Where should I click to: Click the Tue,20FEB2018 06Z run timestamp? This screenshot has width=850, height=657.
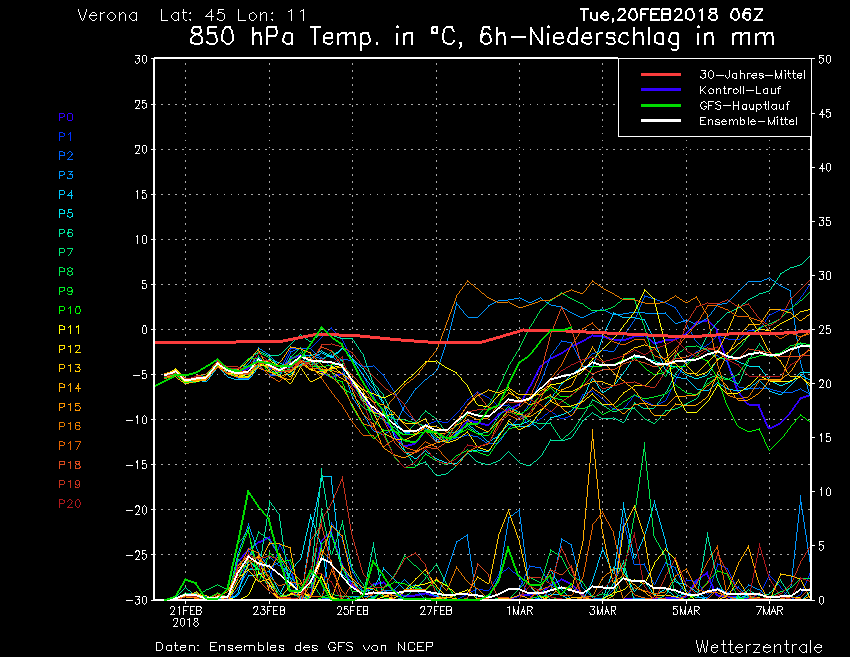tap(672, 15)
